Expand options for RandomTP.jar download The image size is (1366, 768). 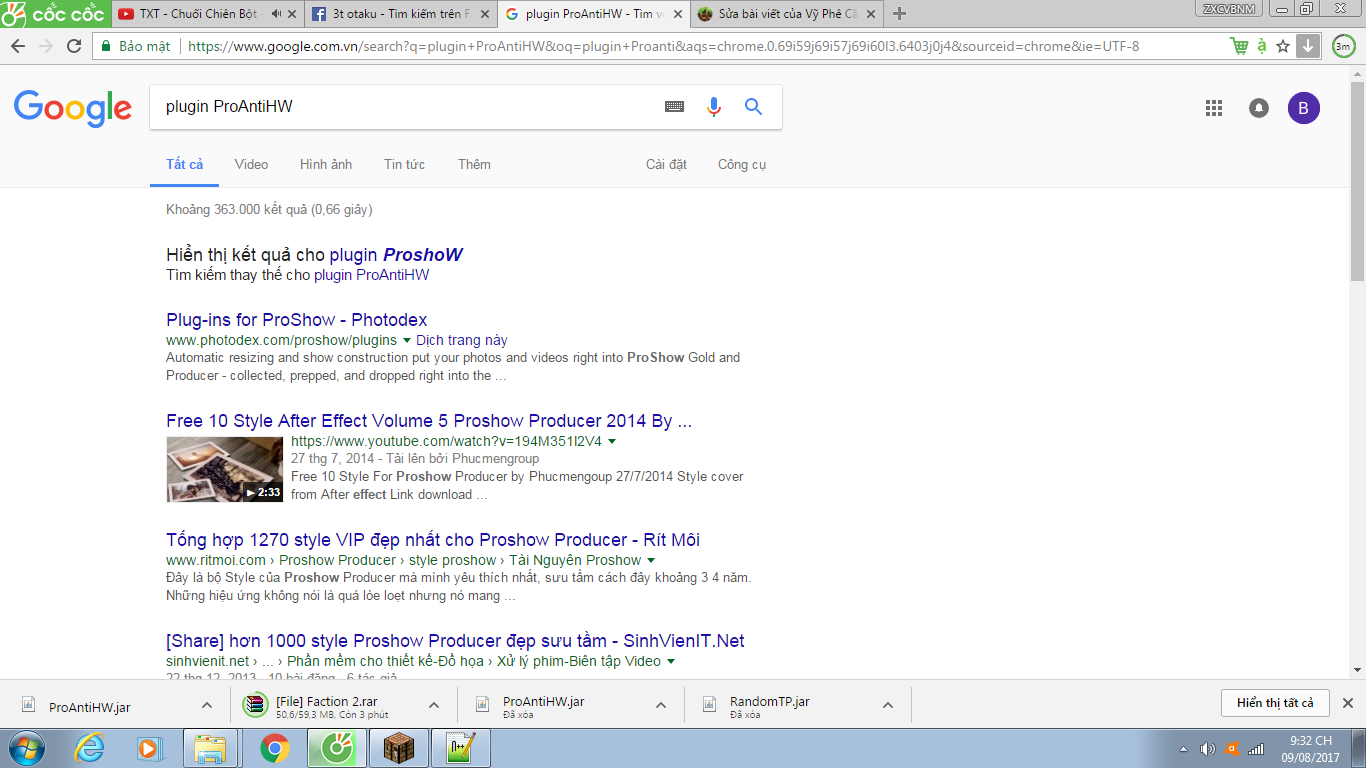888,705
